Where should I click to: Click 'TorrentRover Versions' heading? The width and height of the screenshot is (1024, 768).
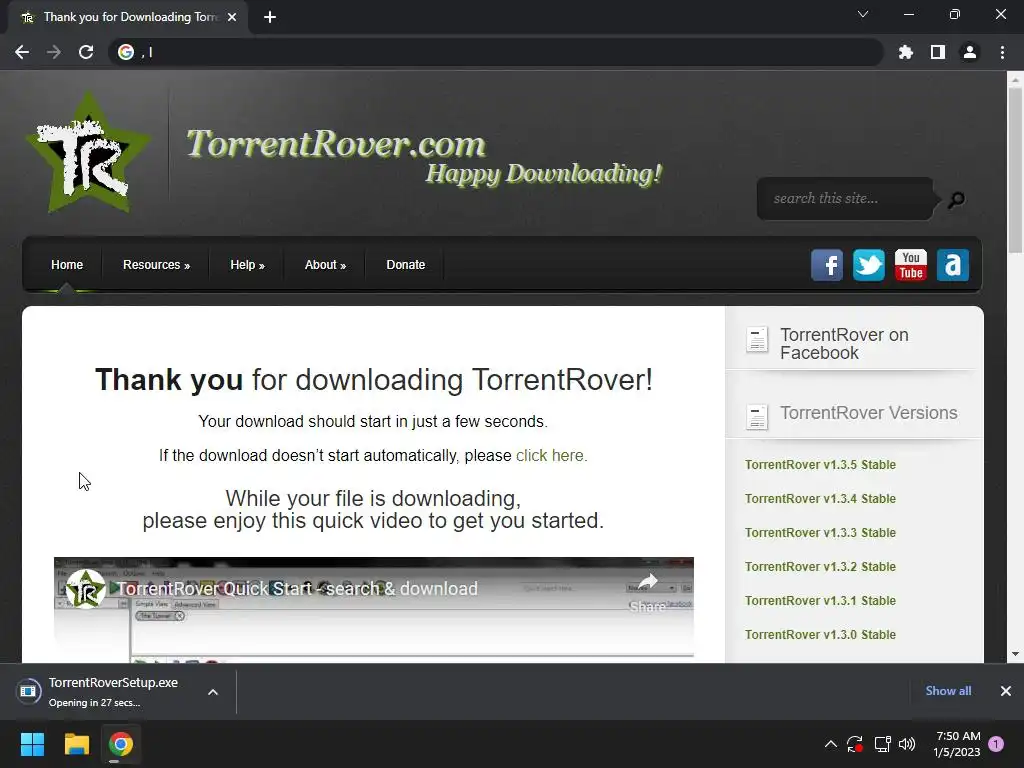point(869,413)
